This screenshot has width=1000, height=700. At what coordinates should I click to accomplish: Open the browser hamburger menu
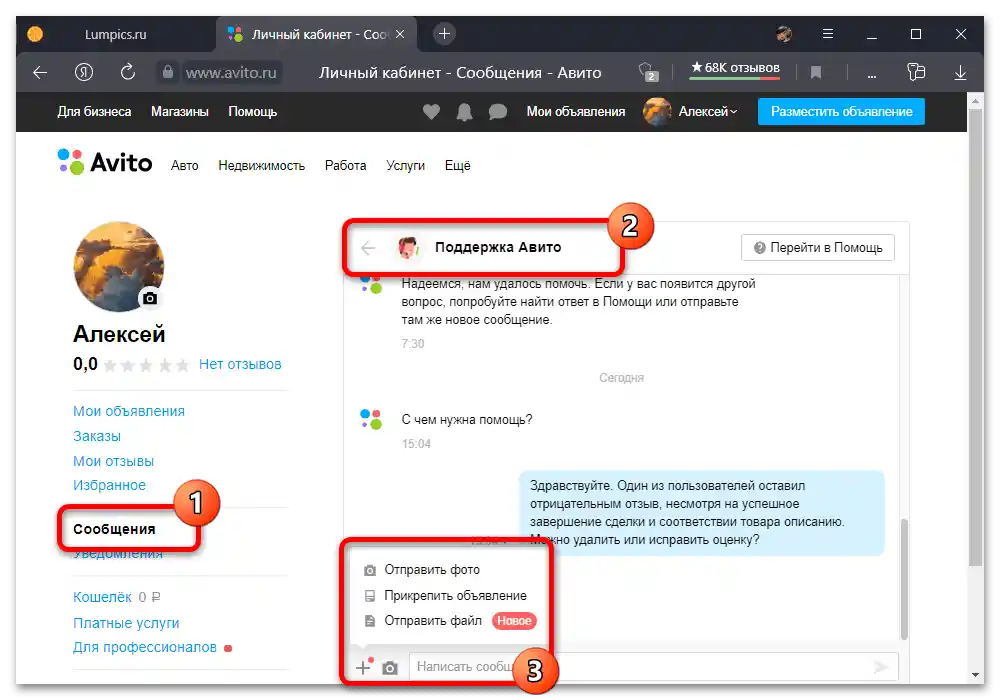point(828,34)
